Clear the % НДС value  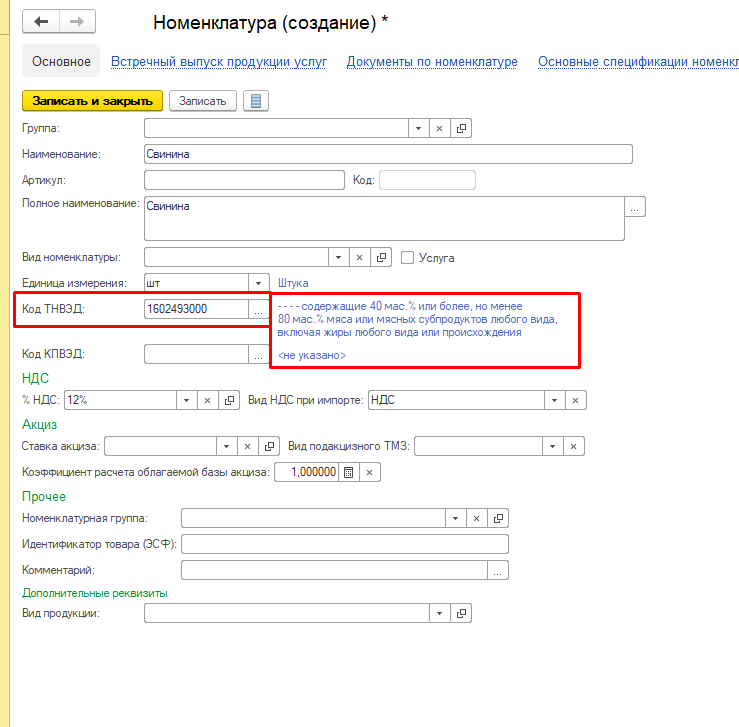pos(207,400)
